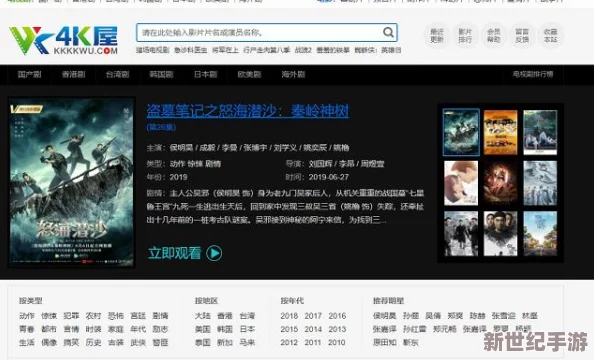
Task: Filter by year 2013
Action: [337, 329]
